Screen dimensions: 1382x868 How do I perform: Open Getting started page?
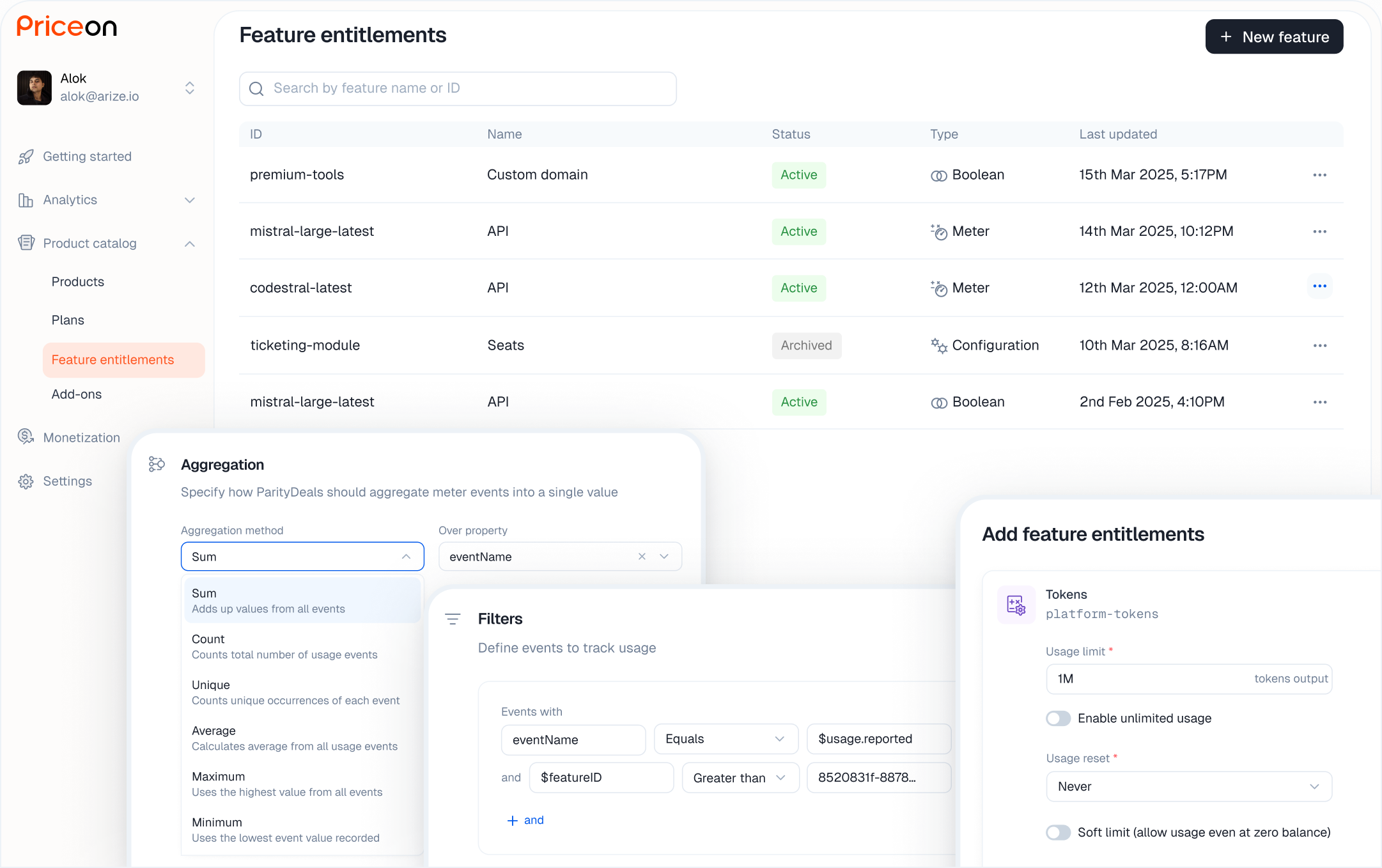click(87, 157)
